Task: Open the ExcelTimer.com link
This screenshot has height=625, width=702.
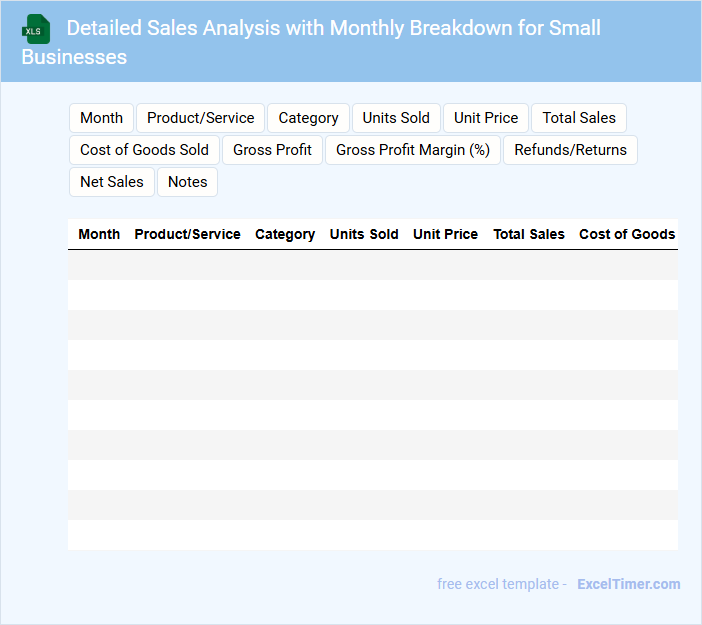Action: click(x=628, y=584)
